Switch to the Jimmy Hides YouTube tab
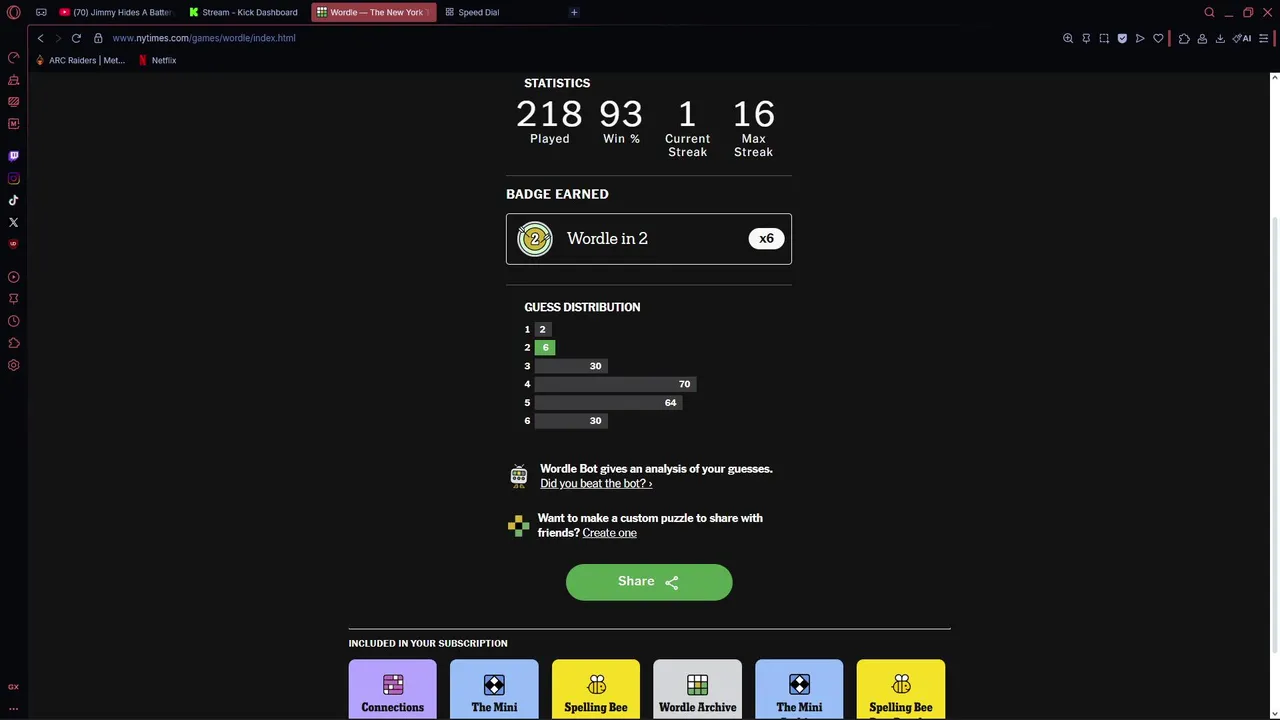This screenshot has width=1280, height=720. 116,12
